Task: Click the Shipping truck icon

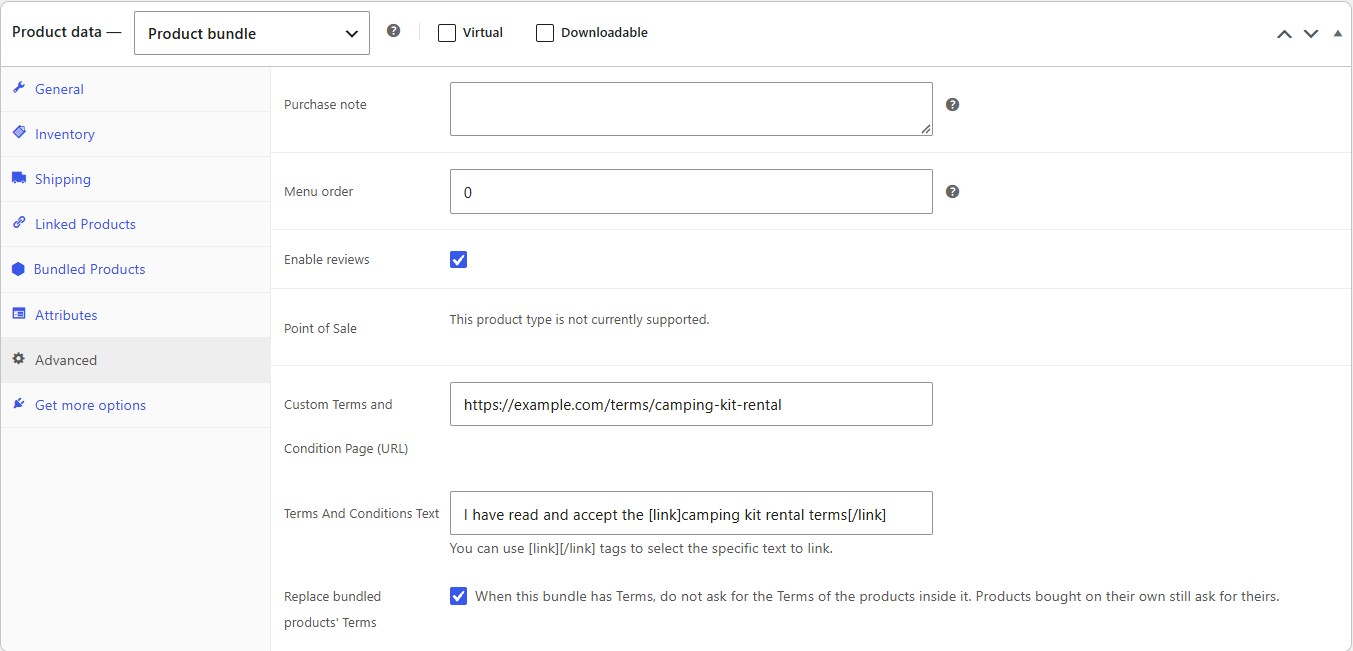Action: pos(18,178)
